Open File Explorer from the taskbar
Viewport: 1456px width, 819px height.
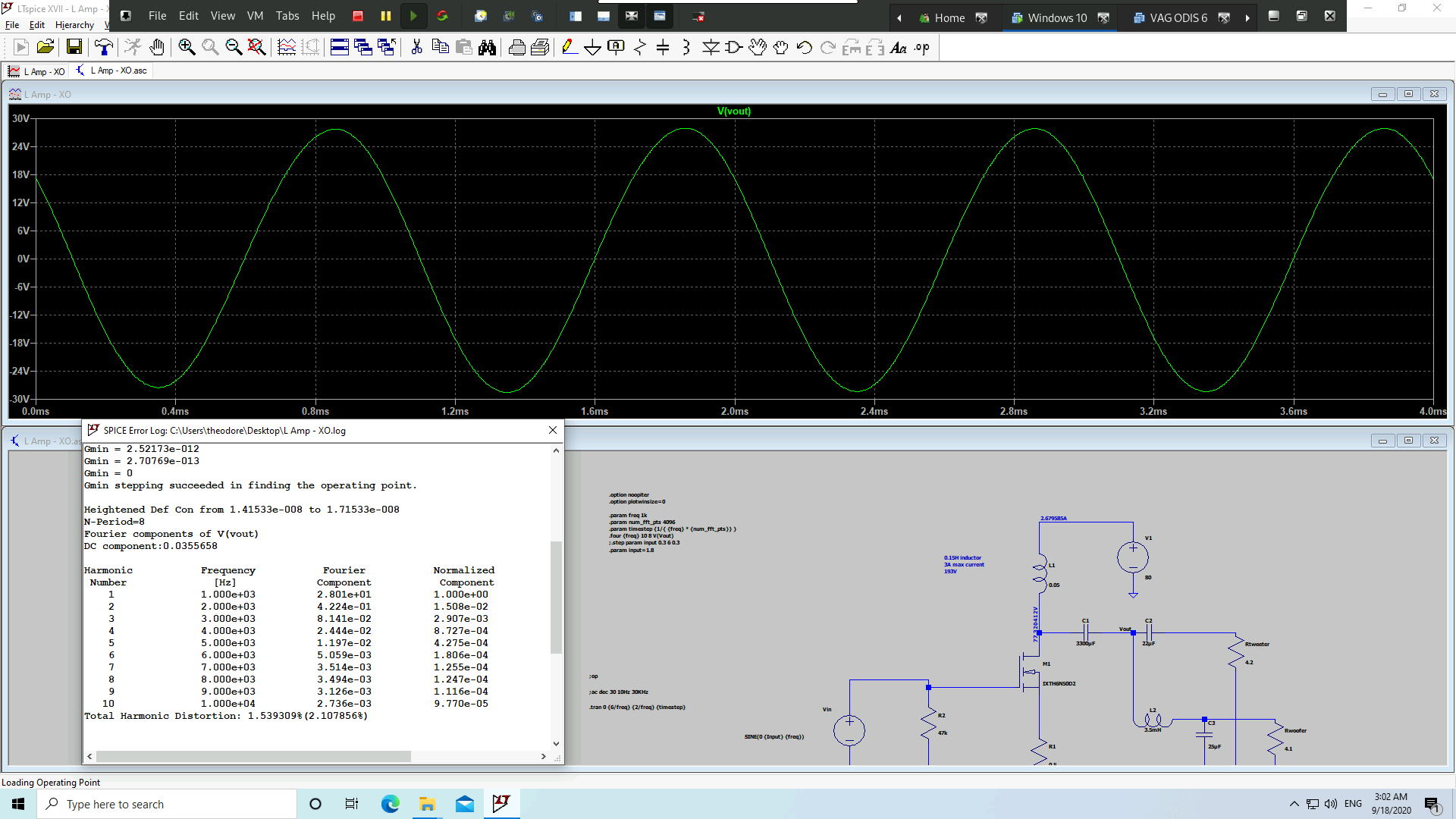click(427, 804)
